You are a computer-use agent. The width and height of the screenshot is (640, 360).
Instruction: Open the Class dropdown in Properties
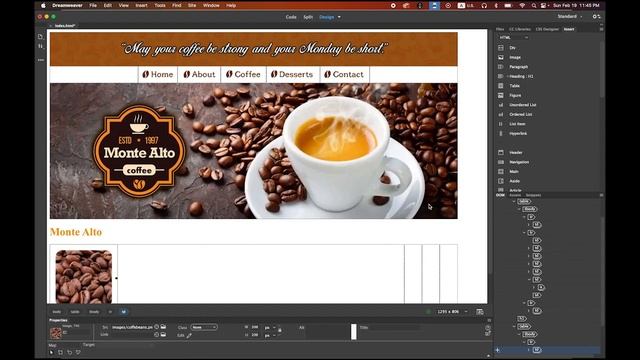click(x=204, y=327)
